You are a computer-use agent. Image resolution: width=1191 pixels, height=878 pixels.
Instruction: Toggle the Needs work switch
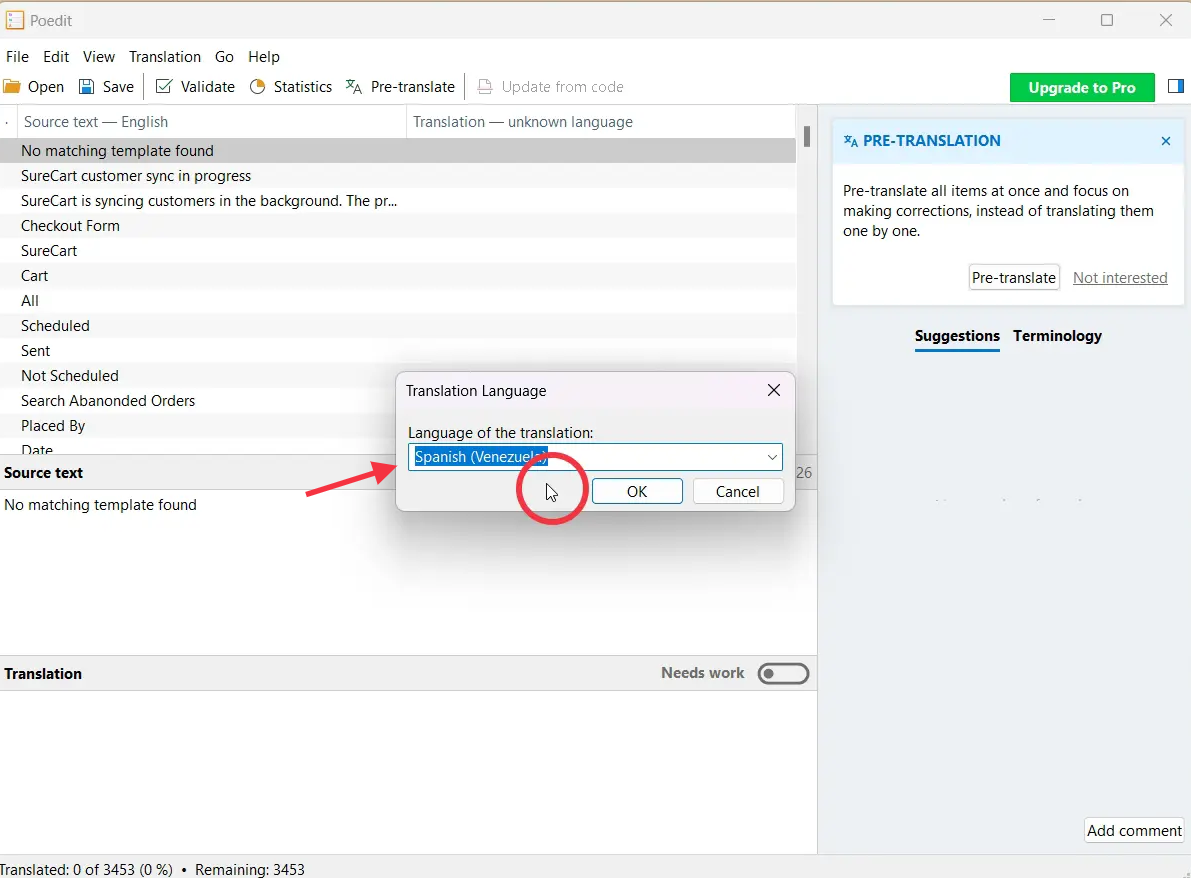783,674
